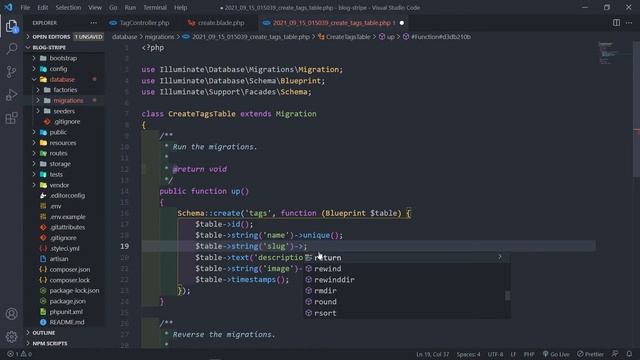This screenshot has height=360, width=640.
Task: Open the Selection menu
Action: [68, 7]
